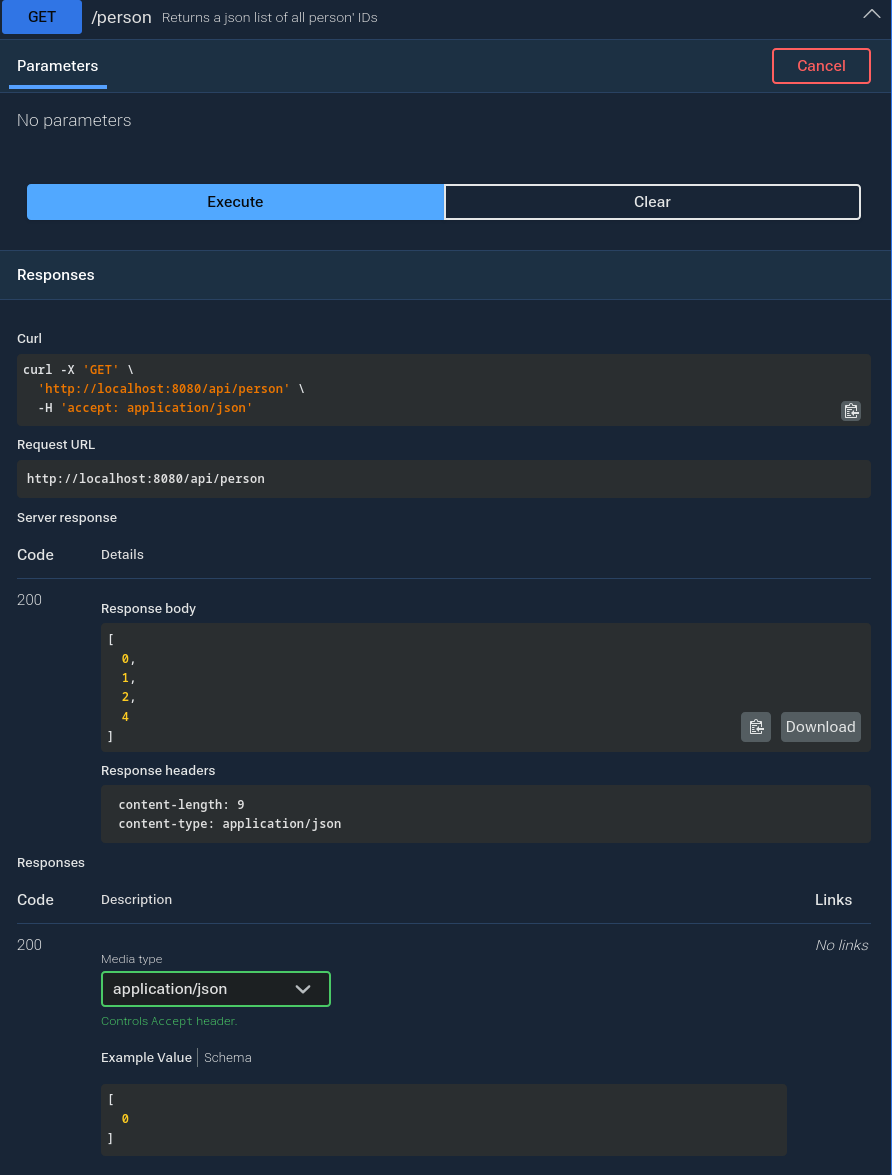892x1175 pixels.
Task: Click inside the curl command code block
Action: pos(400,389)
